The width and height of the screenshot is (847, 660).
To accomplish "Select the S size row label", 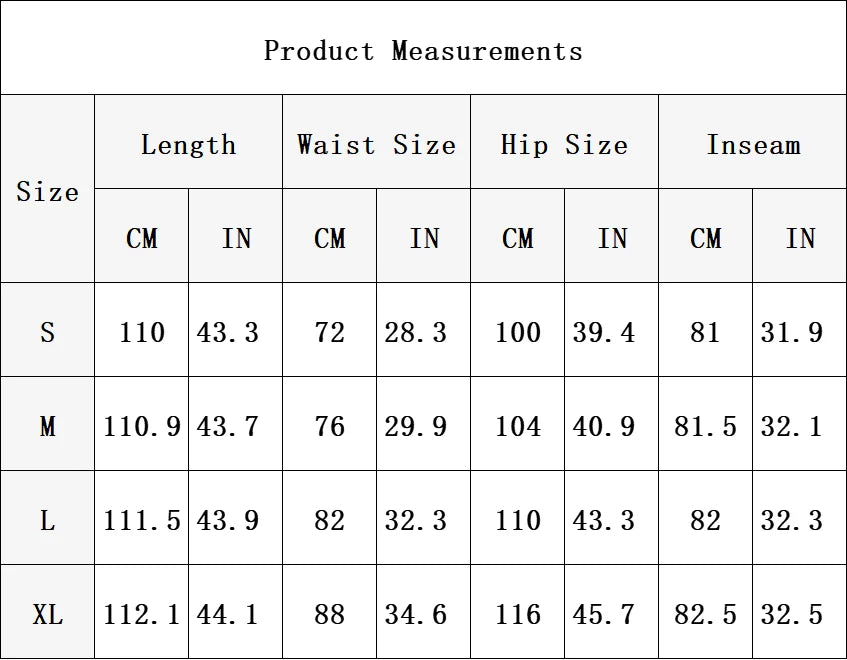I will tap(48, 330).
